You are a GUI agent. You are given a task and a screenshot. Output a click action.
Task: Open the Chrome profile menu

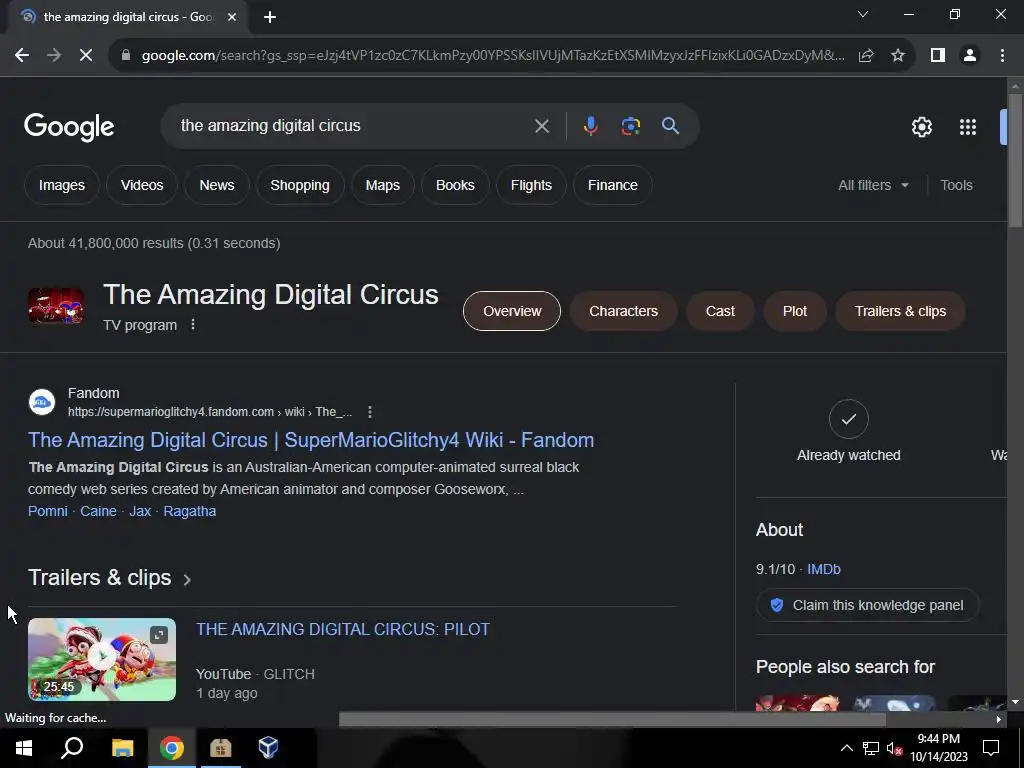pyautogui.click(x=970, y=56)
